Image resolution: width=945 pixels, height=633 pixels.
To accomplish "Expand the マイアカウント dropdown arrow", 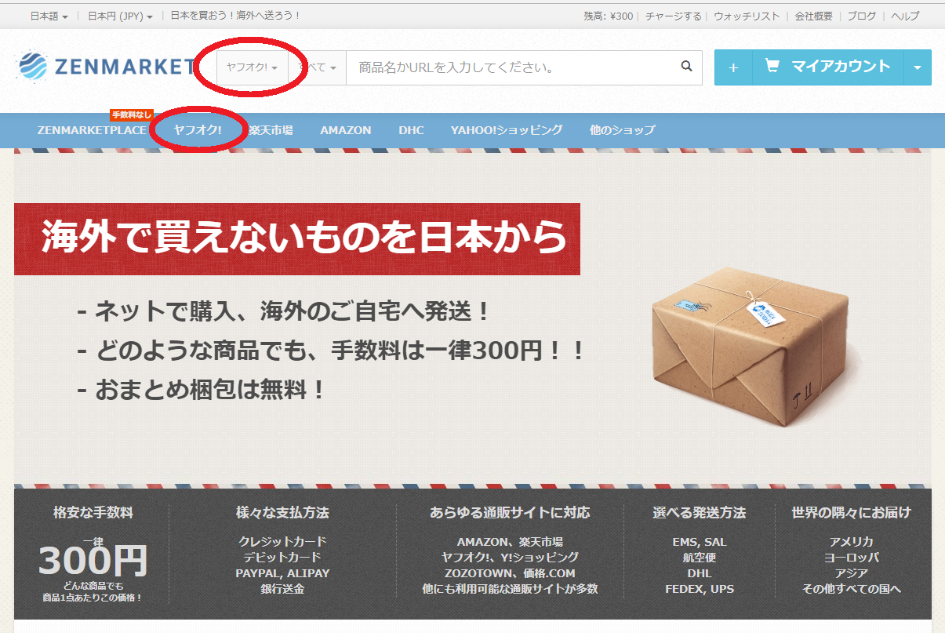I will click(x=917, y=68).
